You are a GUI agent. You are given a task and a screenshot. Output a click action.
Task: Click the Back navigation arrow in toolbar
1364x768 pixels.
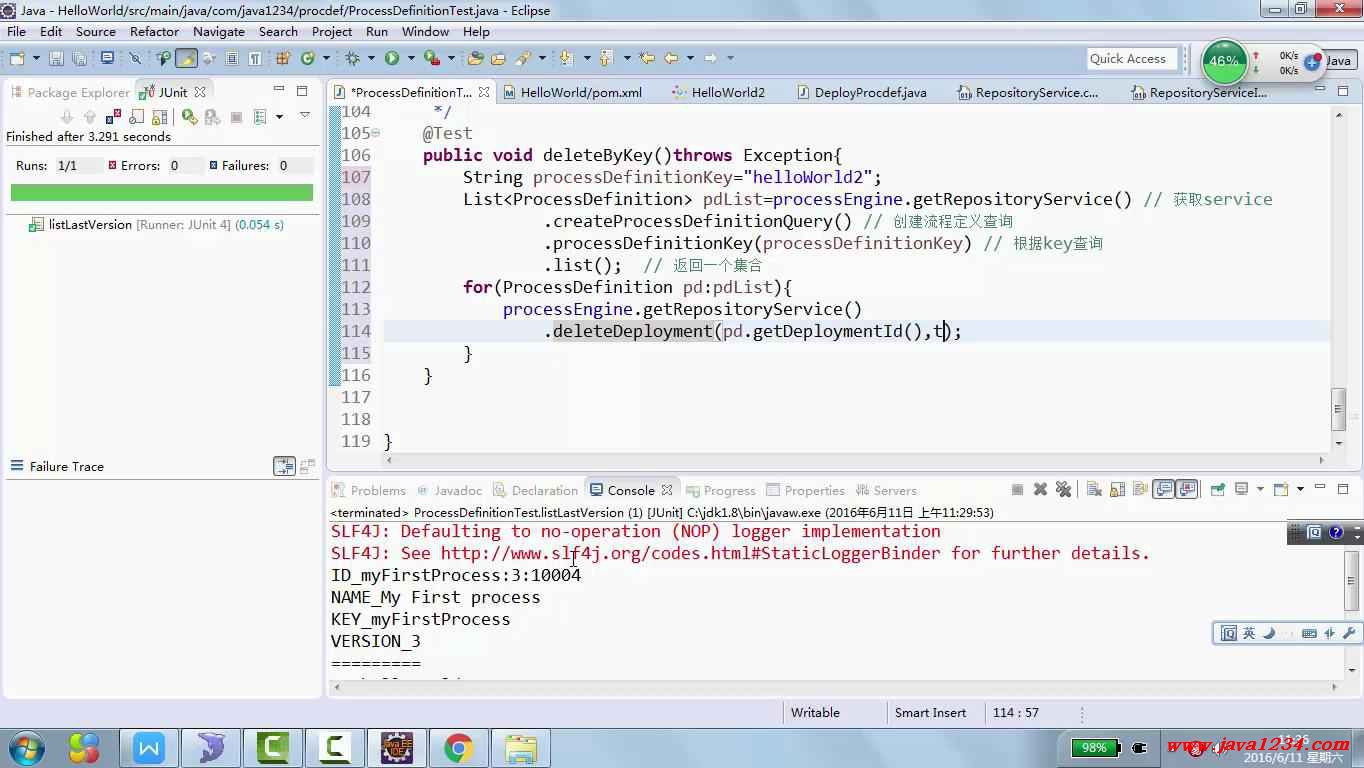point(671,58)
